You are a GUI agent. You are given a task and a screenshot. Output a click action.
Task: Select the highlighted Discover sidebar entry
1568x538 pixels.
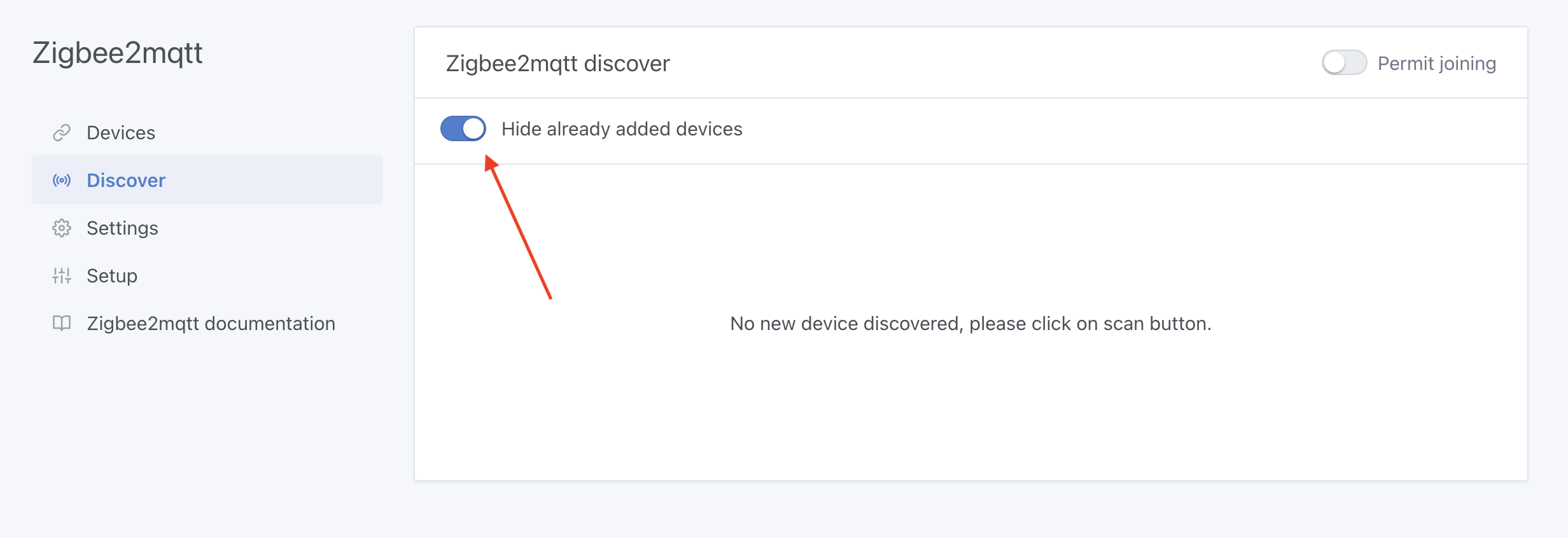(126, 180)
